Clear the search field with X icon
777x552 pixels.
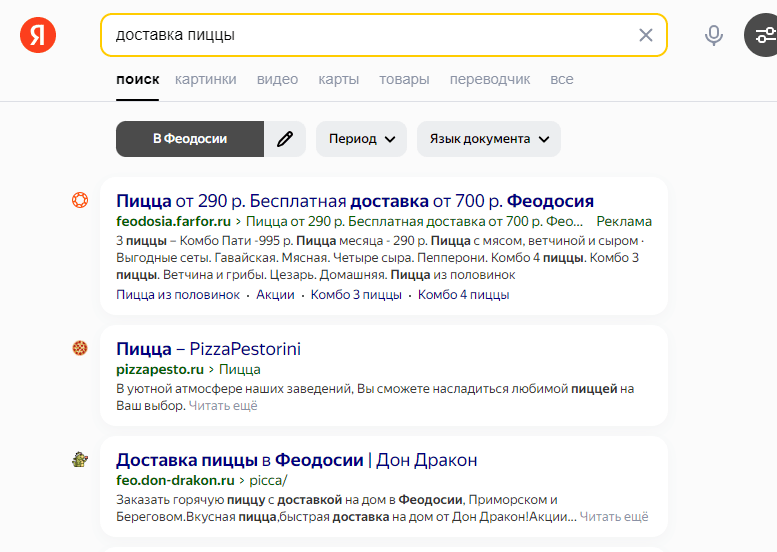[645, 35]
